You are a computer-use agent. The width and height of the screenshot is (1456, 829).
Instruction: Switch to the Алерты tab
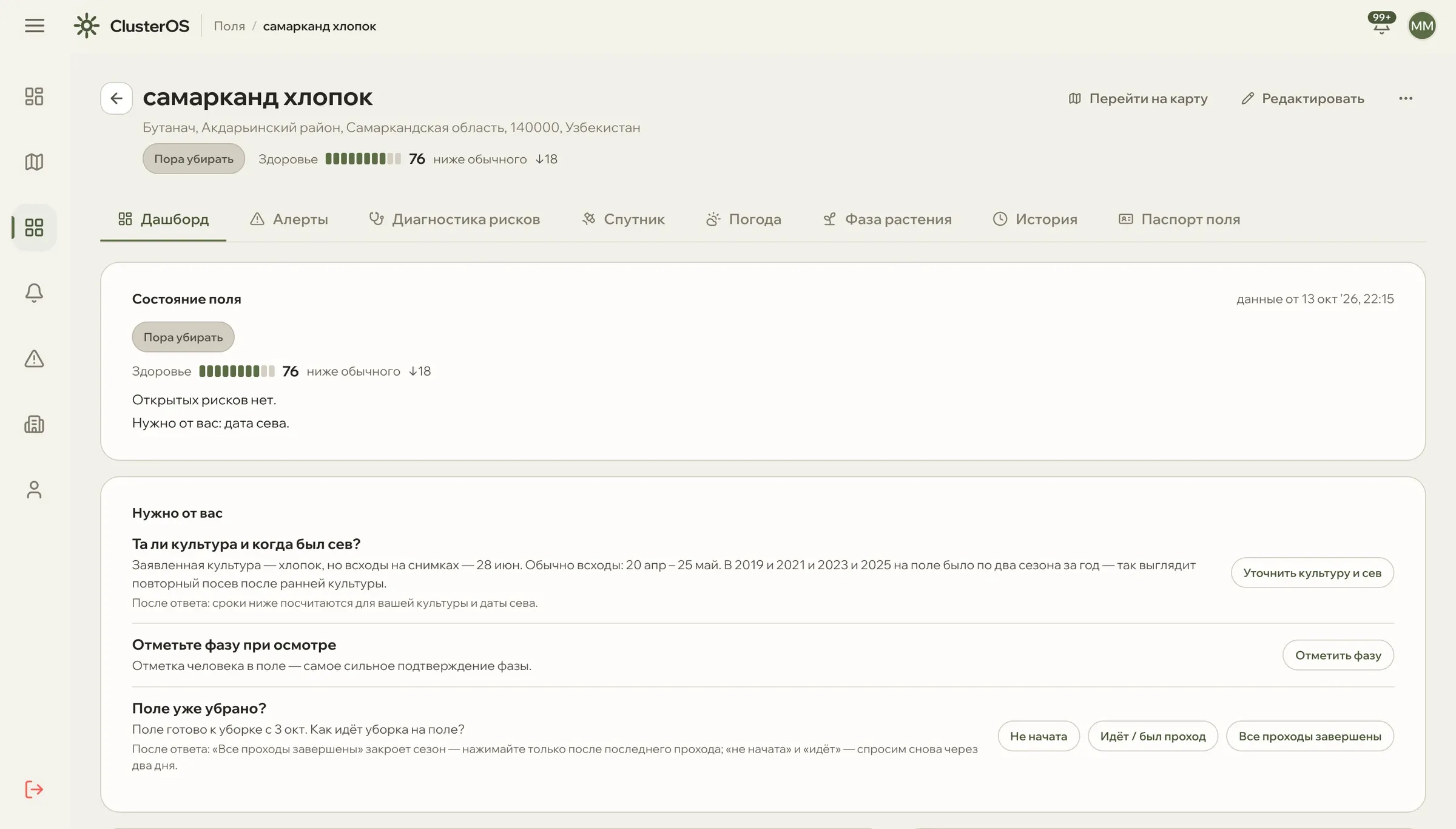pos(289,219)
